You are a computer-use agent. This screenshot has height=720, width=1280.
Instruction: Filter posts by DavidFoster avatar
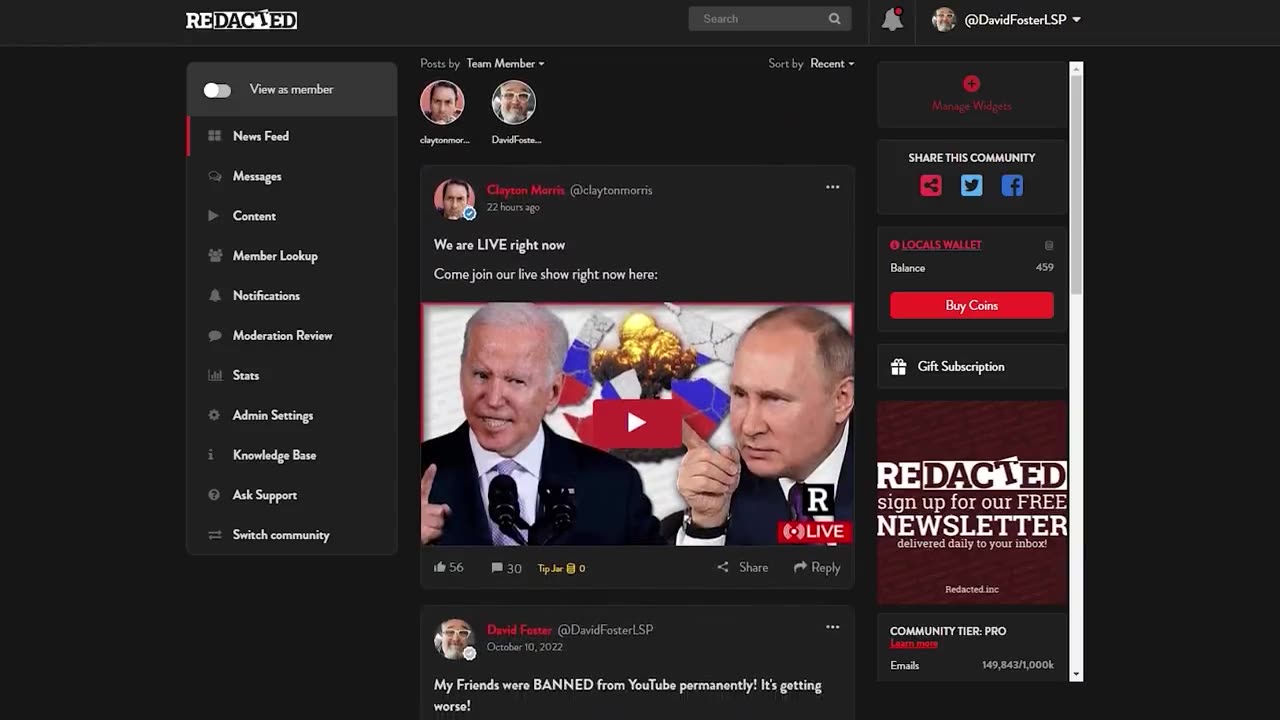tap(514, 102)
